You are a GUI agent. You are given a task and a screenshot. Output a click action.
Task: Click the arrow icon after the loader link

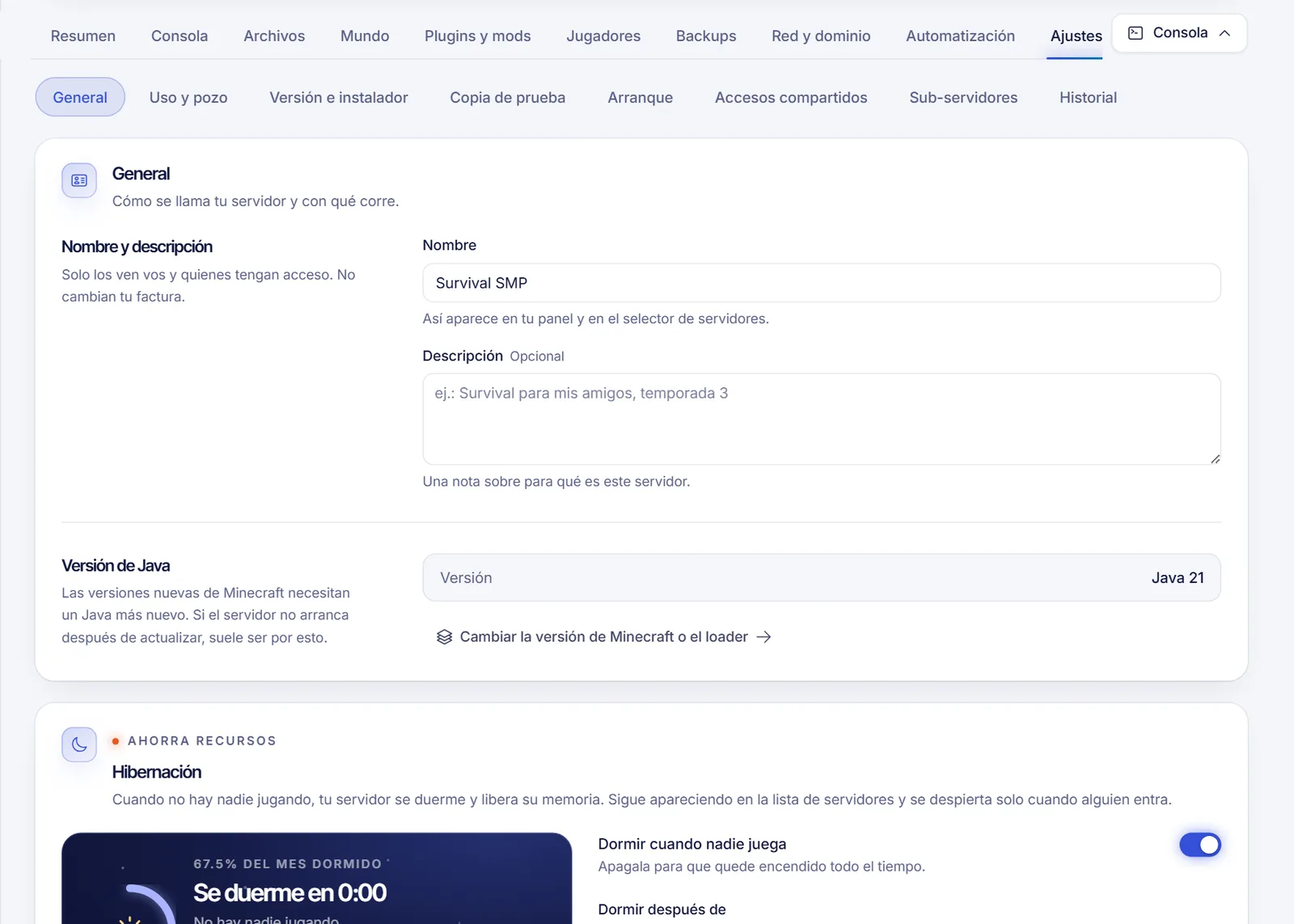pos(763,637)
